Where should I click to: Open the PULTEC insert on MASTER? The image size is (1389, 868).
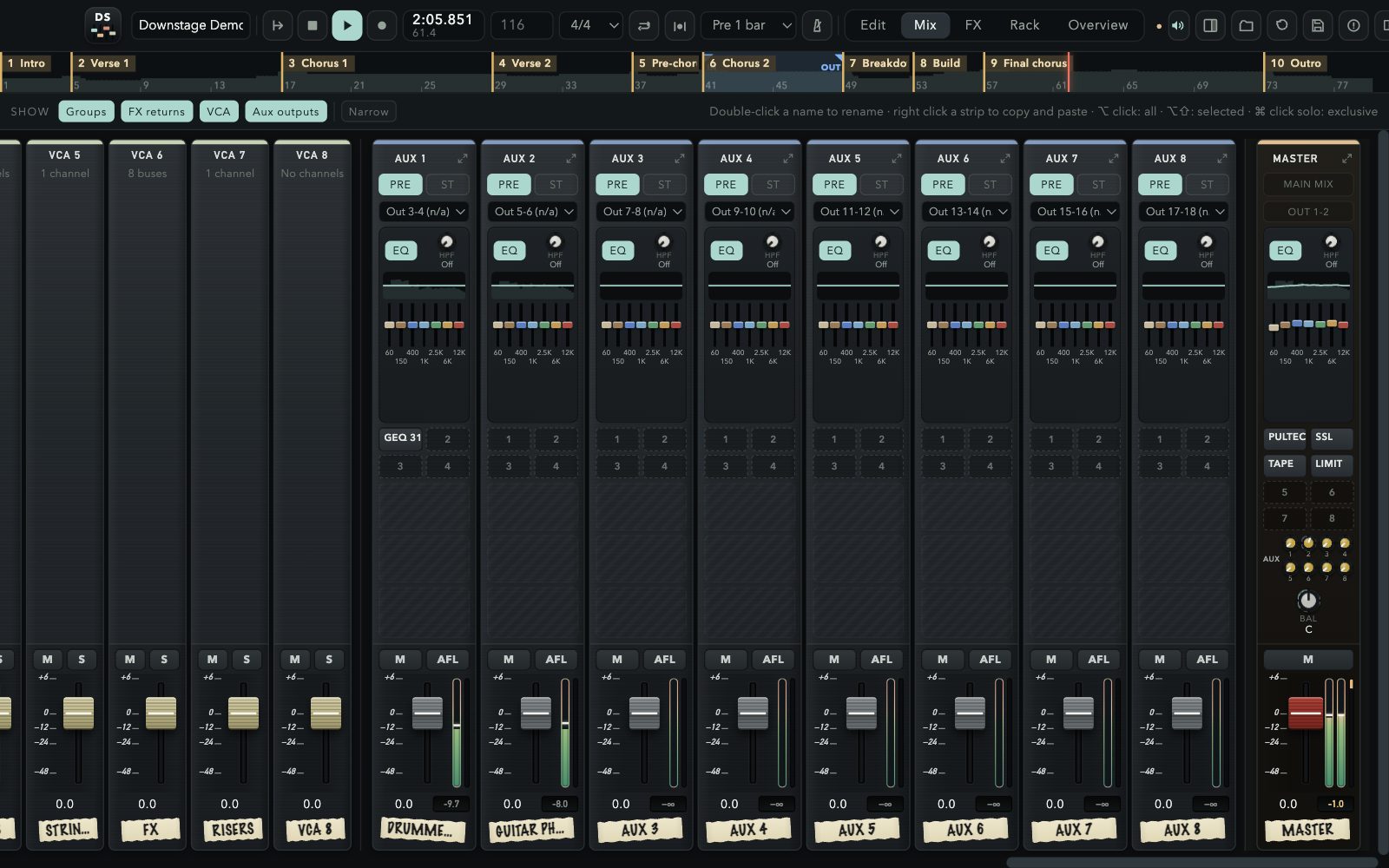[1286, 437]
